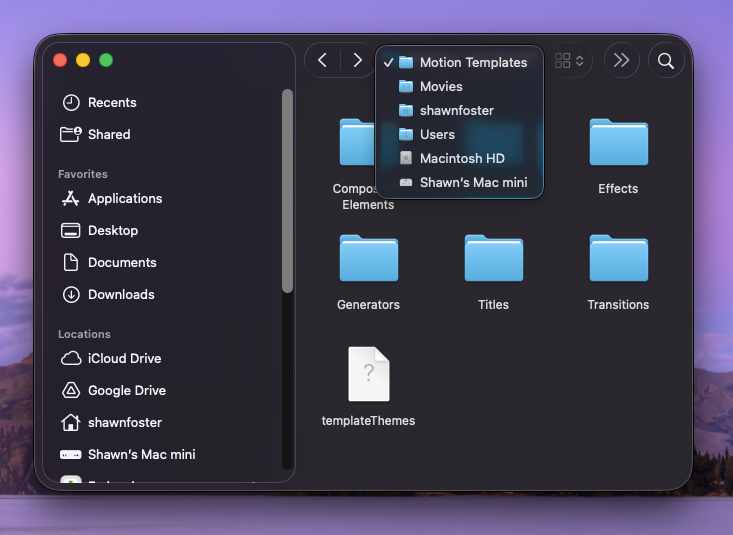Open the icon view switcher dropdown
The width and height of the screenshot is (733, 535).
tap(569, 61)
